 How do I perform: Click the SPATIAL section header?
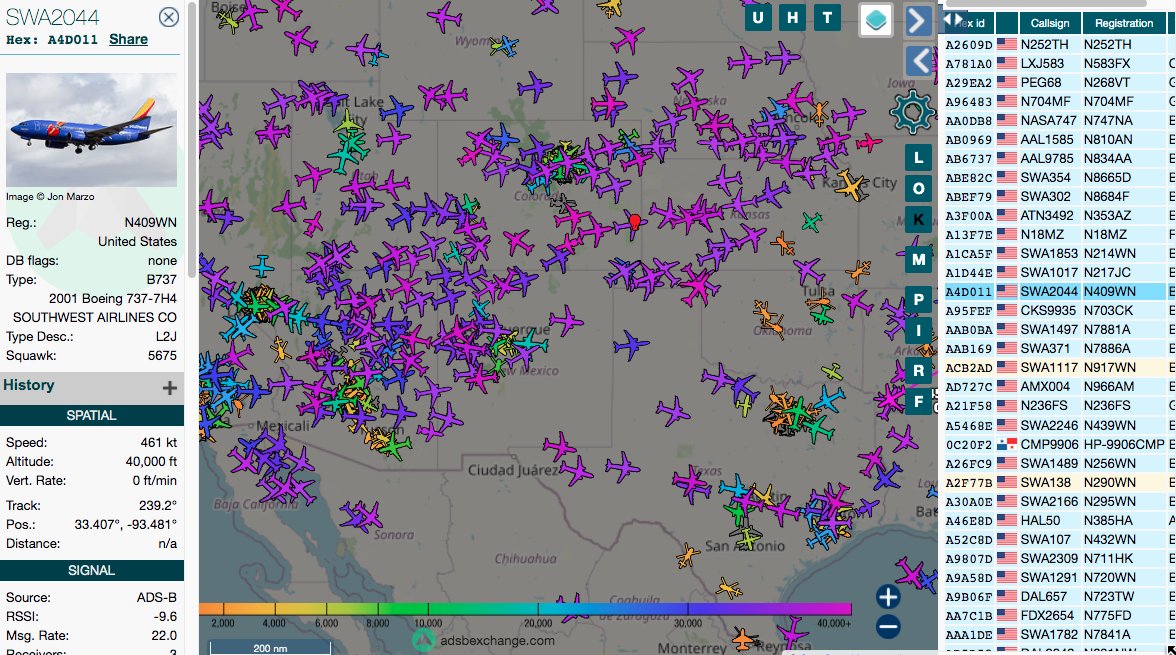pos(92,416)
